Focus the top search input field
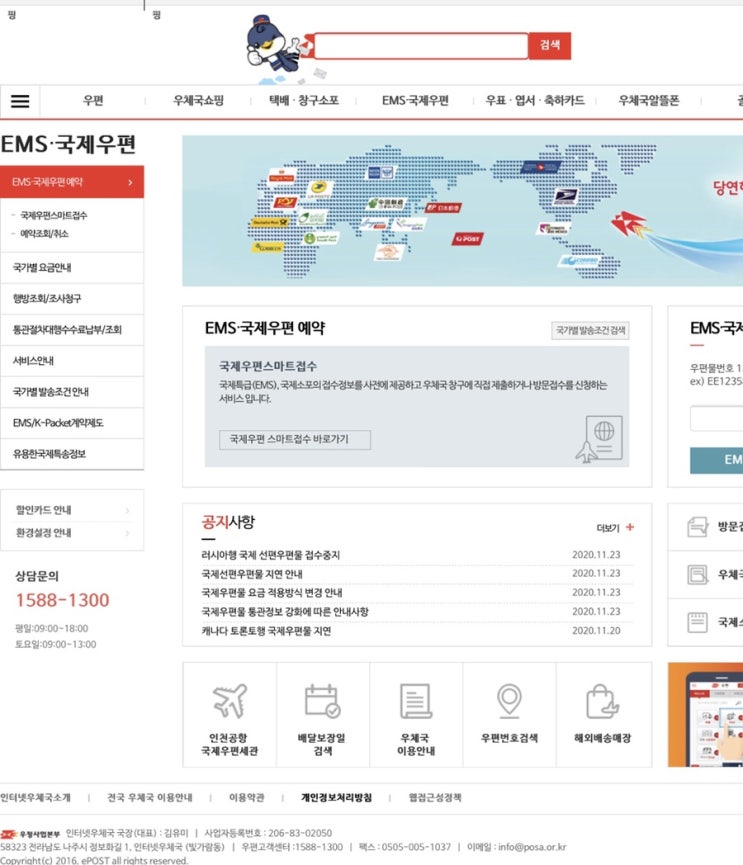 pos(421,46)
